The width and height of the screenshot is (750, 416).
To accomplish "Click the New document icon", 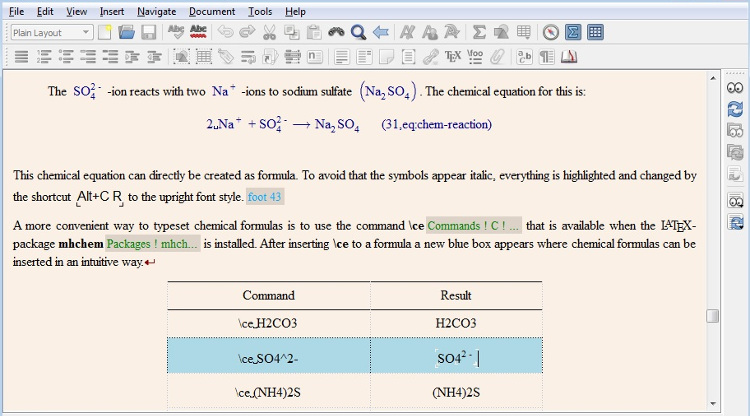I will [x=105, y=33].
